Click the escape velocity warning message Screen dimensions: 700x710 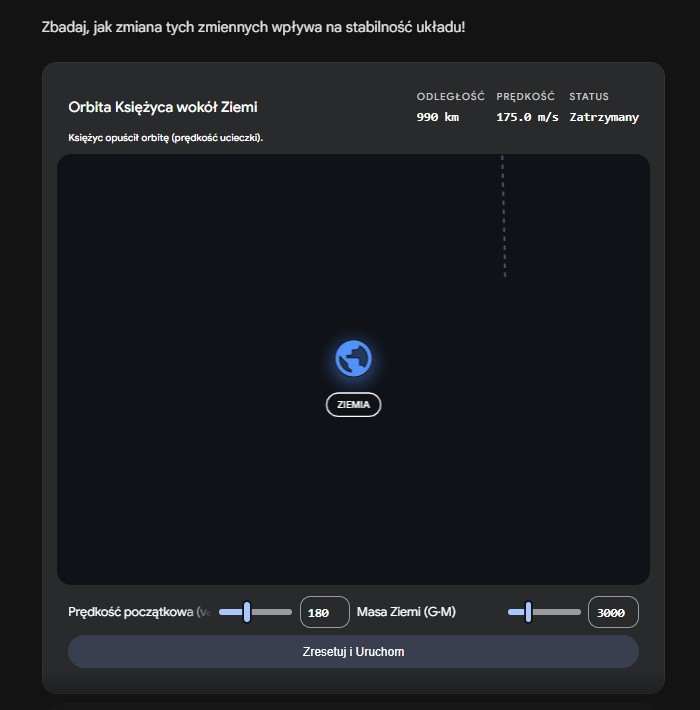[x=166, y=137]
